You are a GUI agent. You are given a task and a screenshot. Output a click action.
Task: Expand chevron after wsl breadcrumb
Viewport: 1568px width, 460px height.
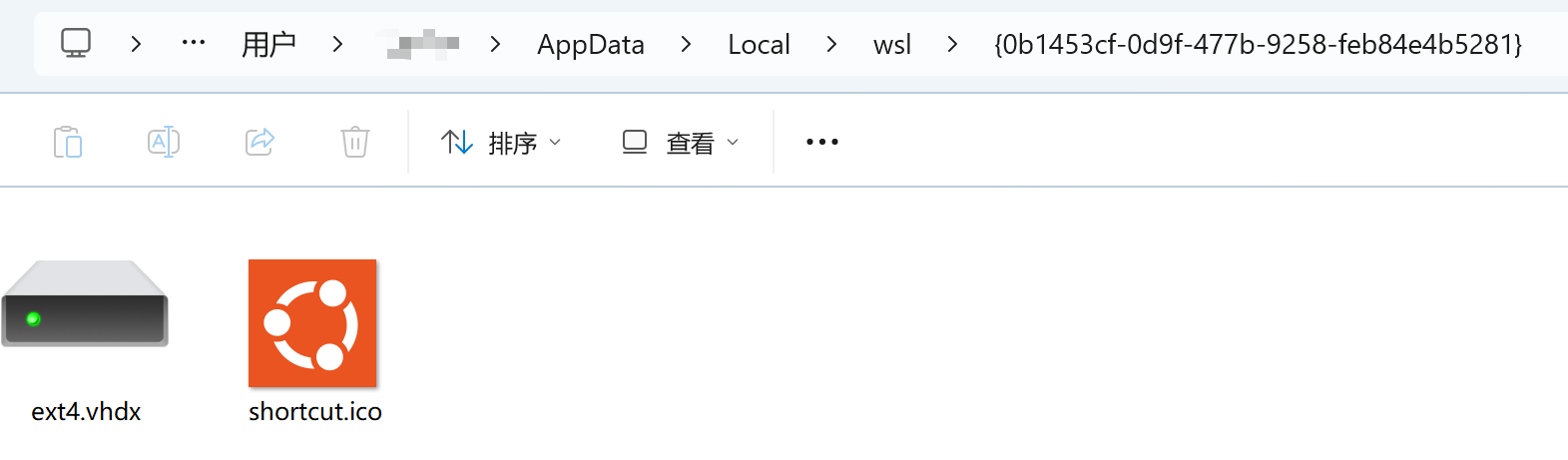pyautogui.click(x=952, y=44)
